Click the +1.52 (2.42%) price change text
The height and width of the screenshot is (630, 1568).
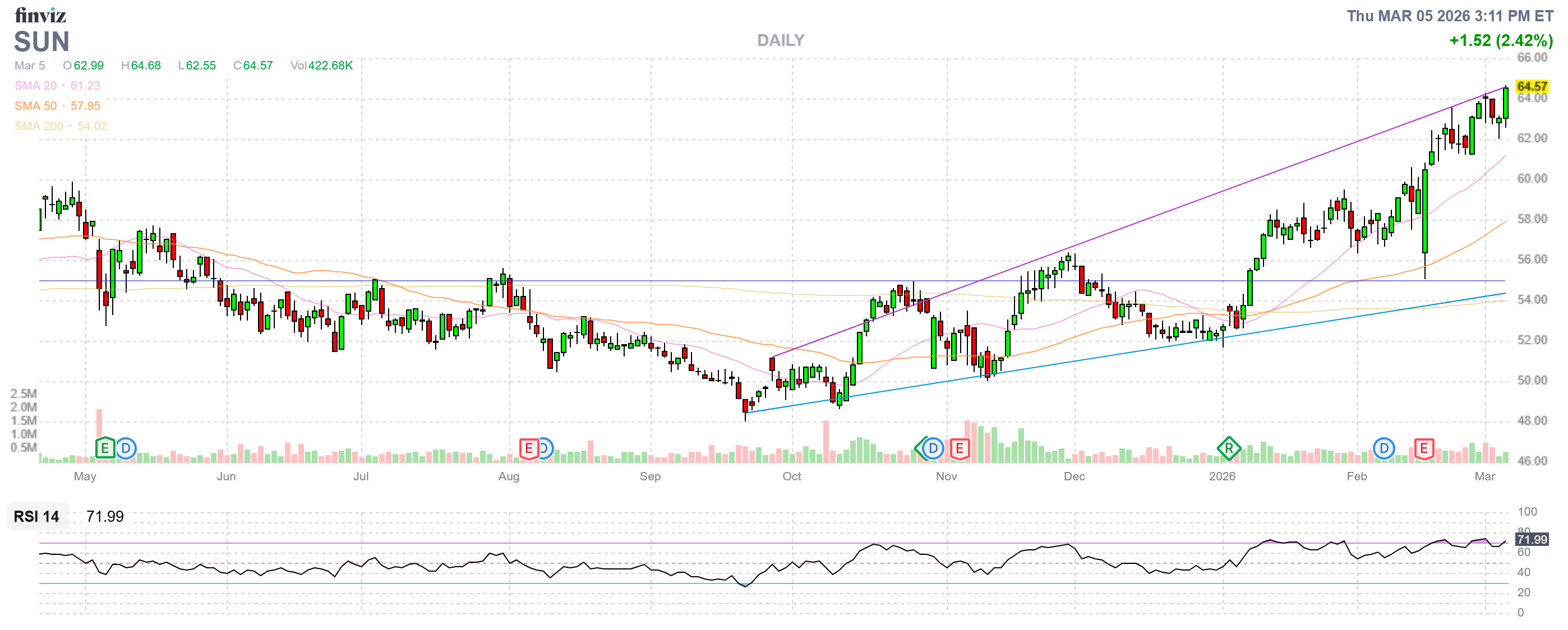[1501, 40]
